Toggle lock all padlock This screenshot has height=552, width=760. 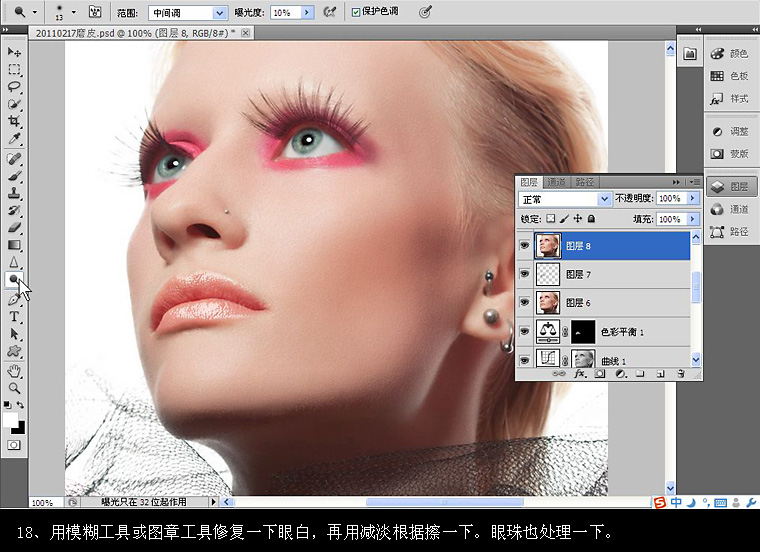point(591,219)
